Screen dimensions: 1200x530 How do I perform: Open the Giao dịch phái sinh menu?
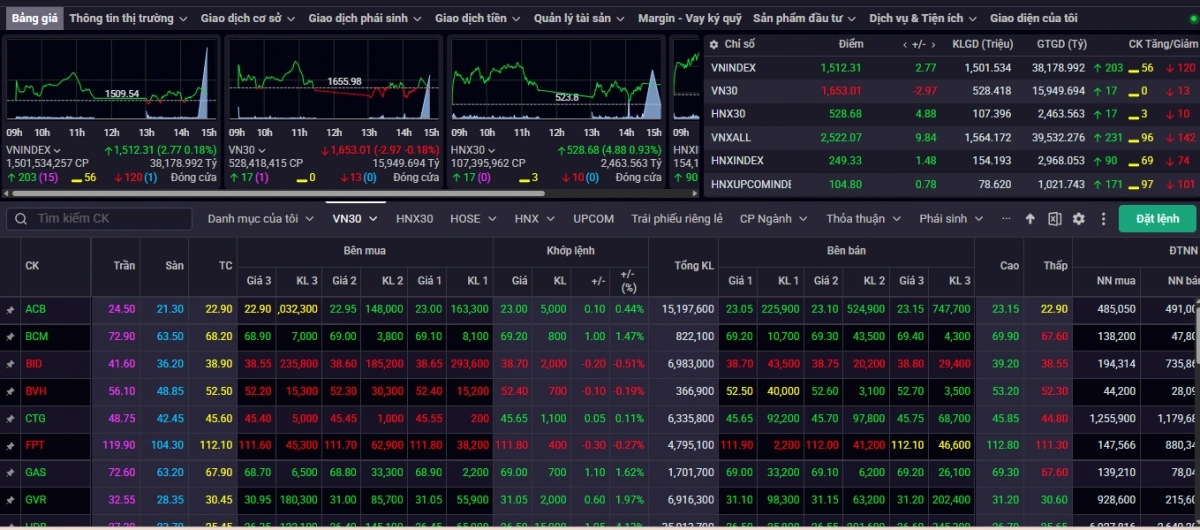365,18
